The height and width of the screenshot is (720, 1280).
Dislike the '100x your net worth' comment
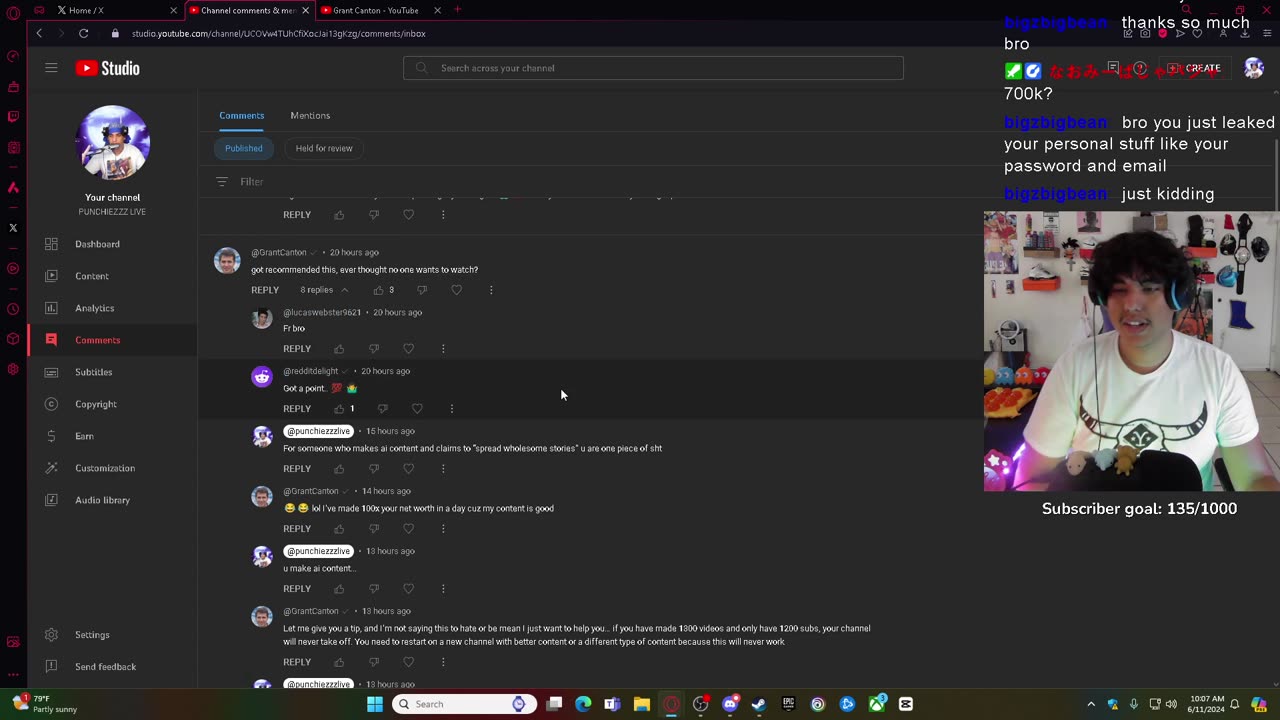(x=374, y=529)
